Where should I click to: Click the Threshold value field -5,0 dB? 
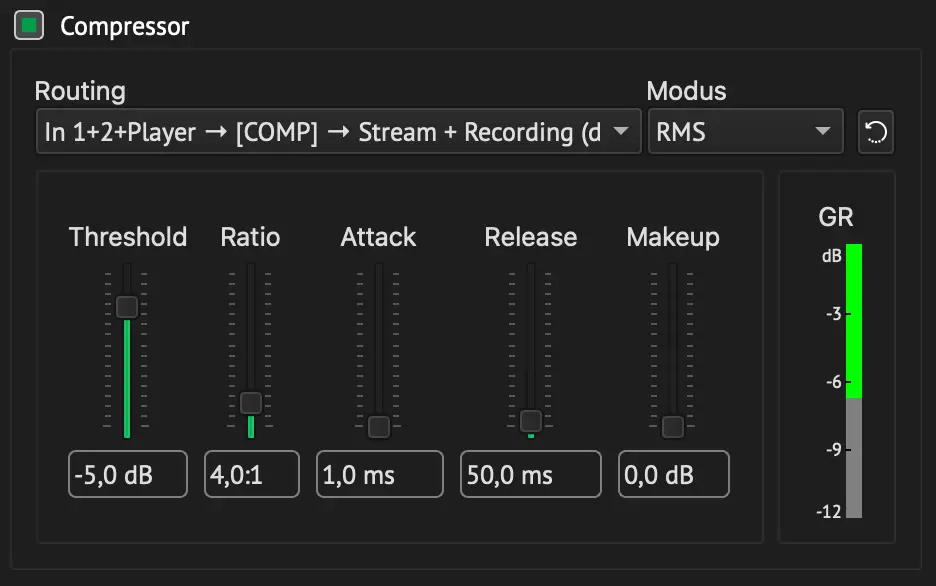(x=128, y=474)
